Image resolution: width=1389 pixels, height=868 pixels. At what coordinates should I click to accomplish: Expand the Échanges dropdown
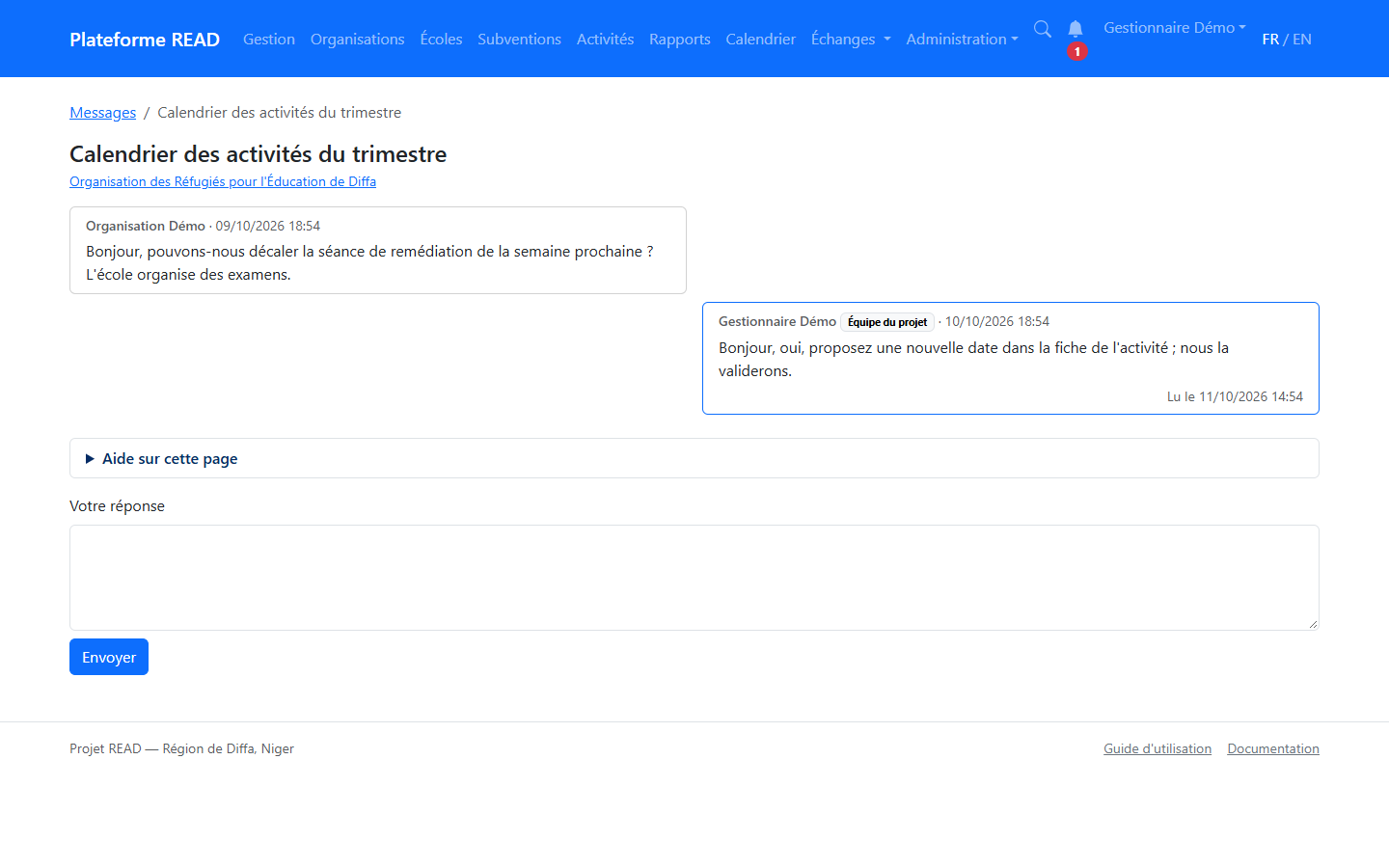click(x=851, y=40)
